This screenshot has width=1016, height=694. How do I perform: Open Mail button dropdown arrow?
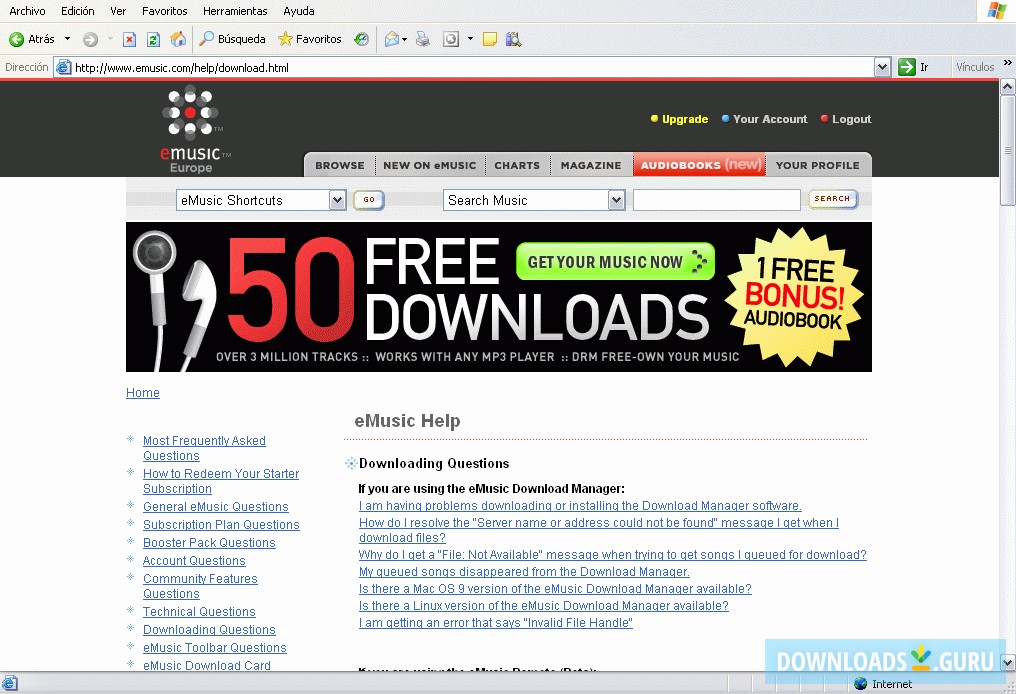tap(404, 40)
